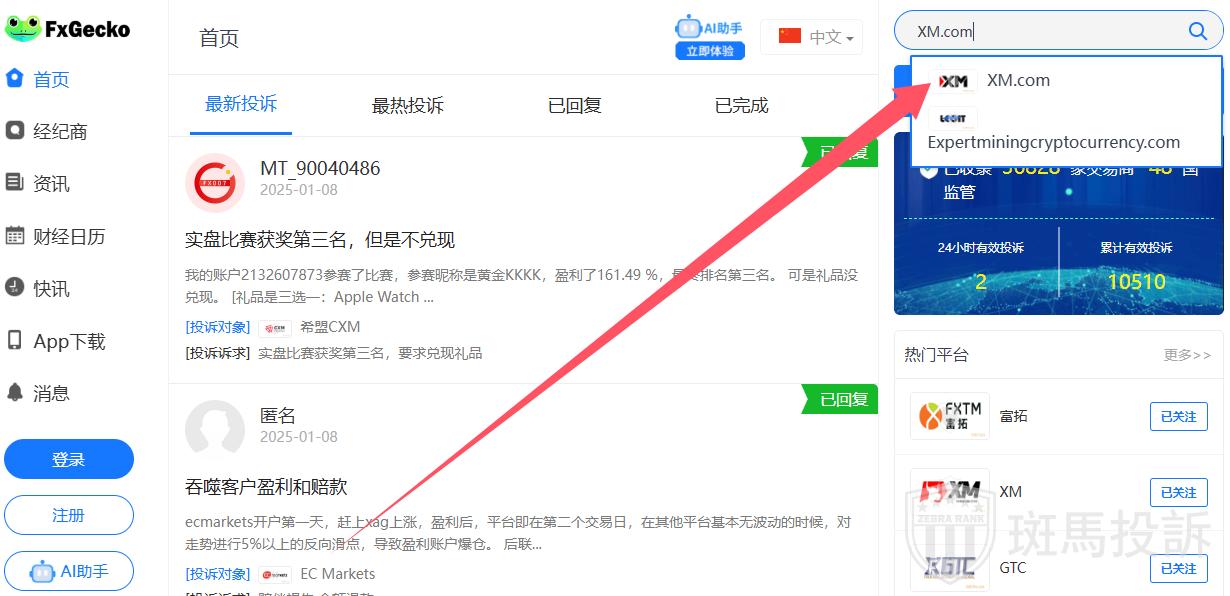This screenshot has width=1230, height=596.
Task: Choose Expertminingcryptocurrency.com suggestion
Action: (1053, 142)
